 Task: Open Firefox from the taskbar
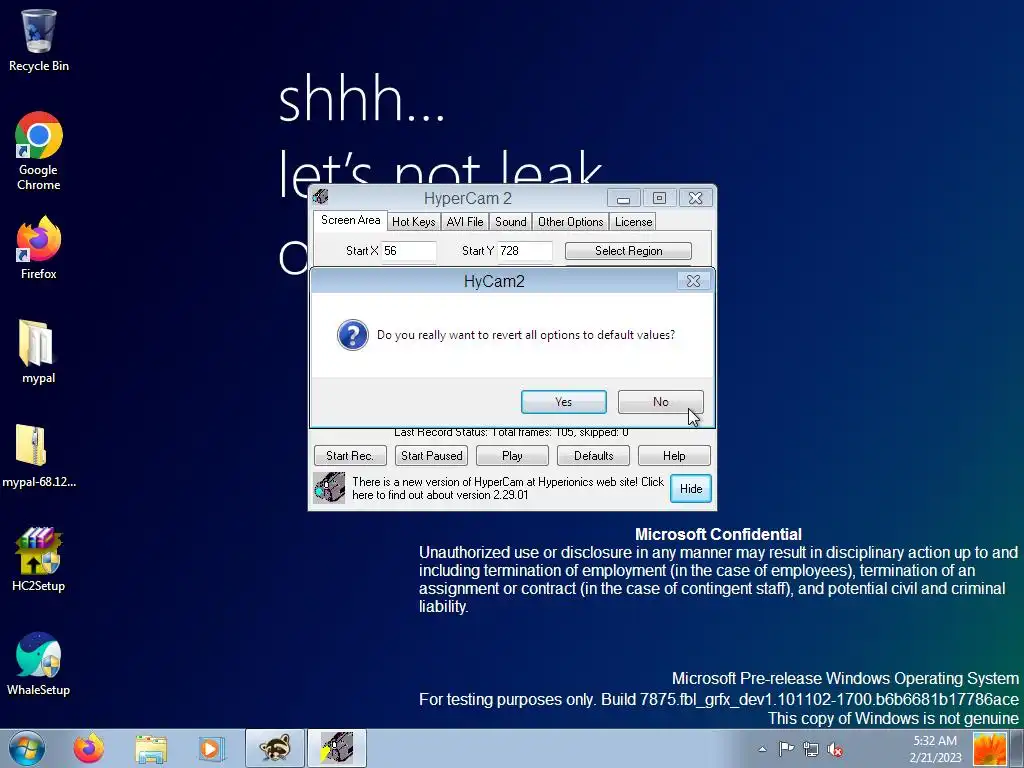(x=88, y=748)
